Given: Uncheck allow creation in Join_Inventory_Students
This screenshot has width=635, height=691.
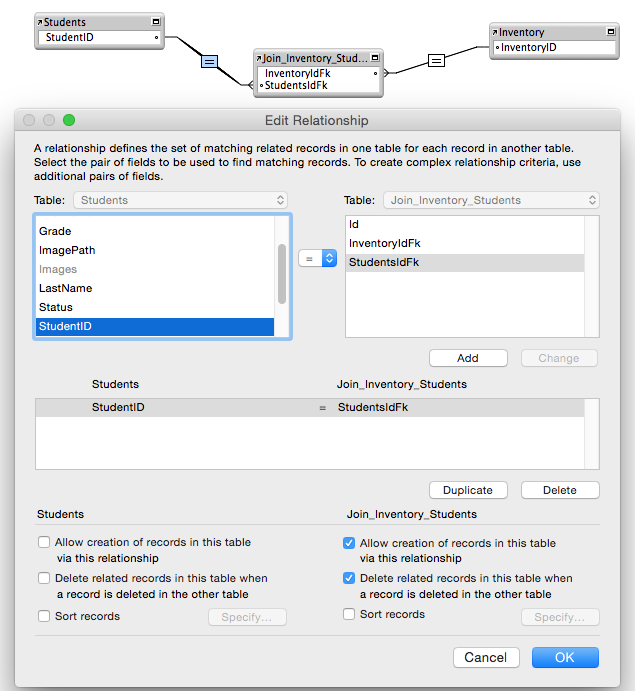Looking at the screenshot, I should (x=349, y=543).
